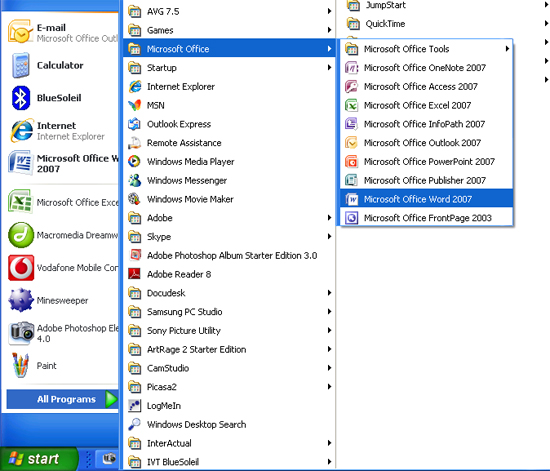This screenshot has width=550, height=471.
Task: Expand the Games folder submenu
Action: [x=229, y=30]
